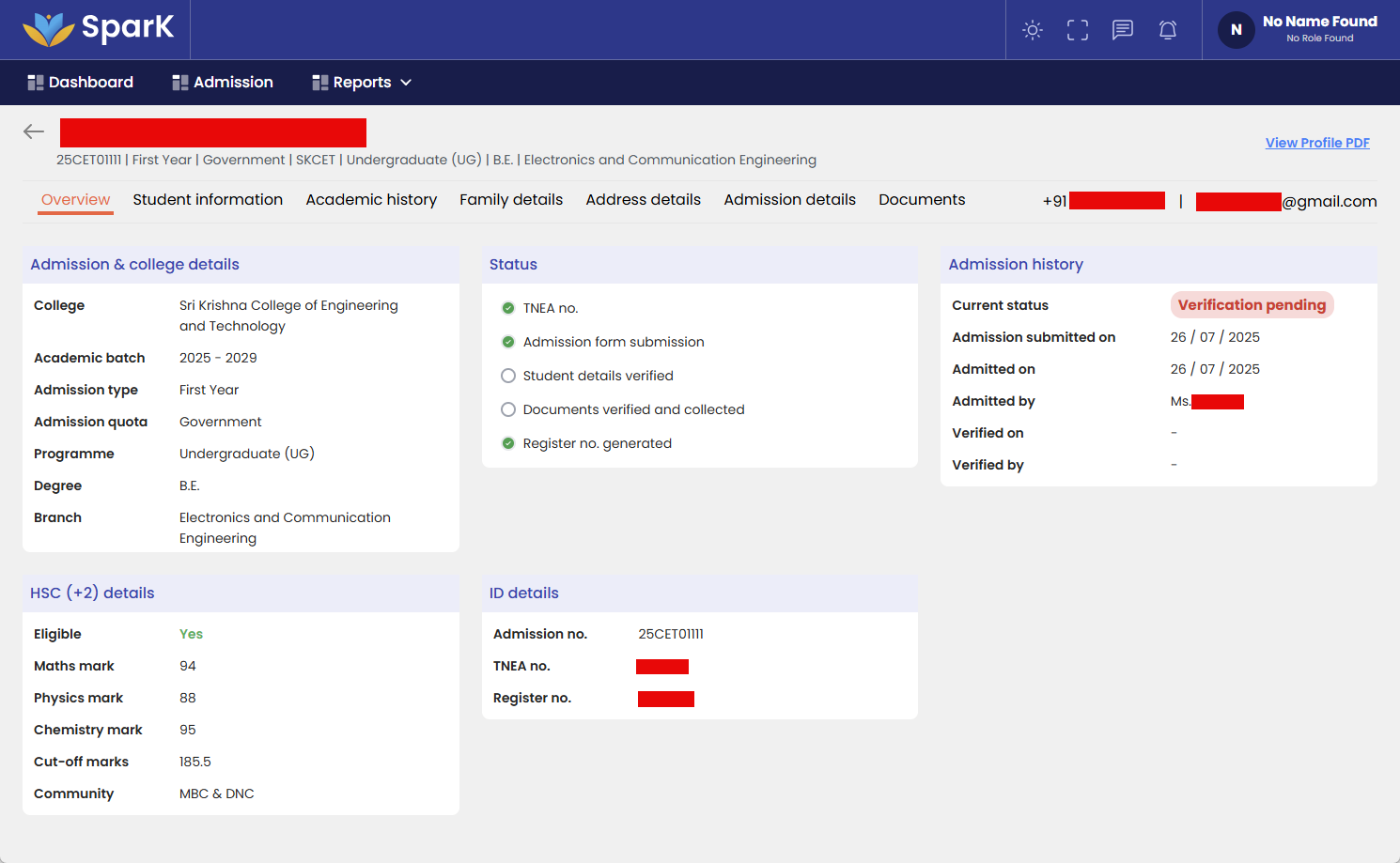
Task: Click the Spark logo
Action: click(x=98, y=29)
